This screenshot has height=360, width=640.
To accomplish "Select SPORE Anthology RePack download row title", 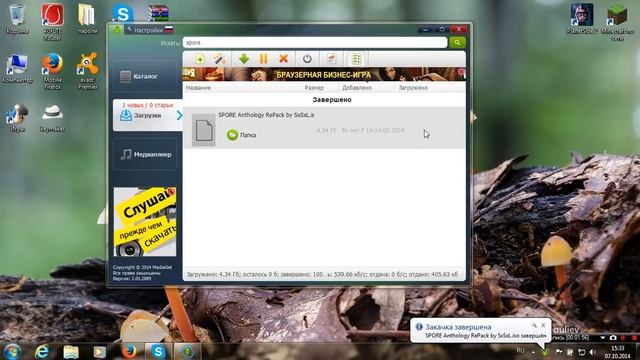I will click(266, 115).
